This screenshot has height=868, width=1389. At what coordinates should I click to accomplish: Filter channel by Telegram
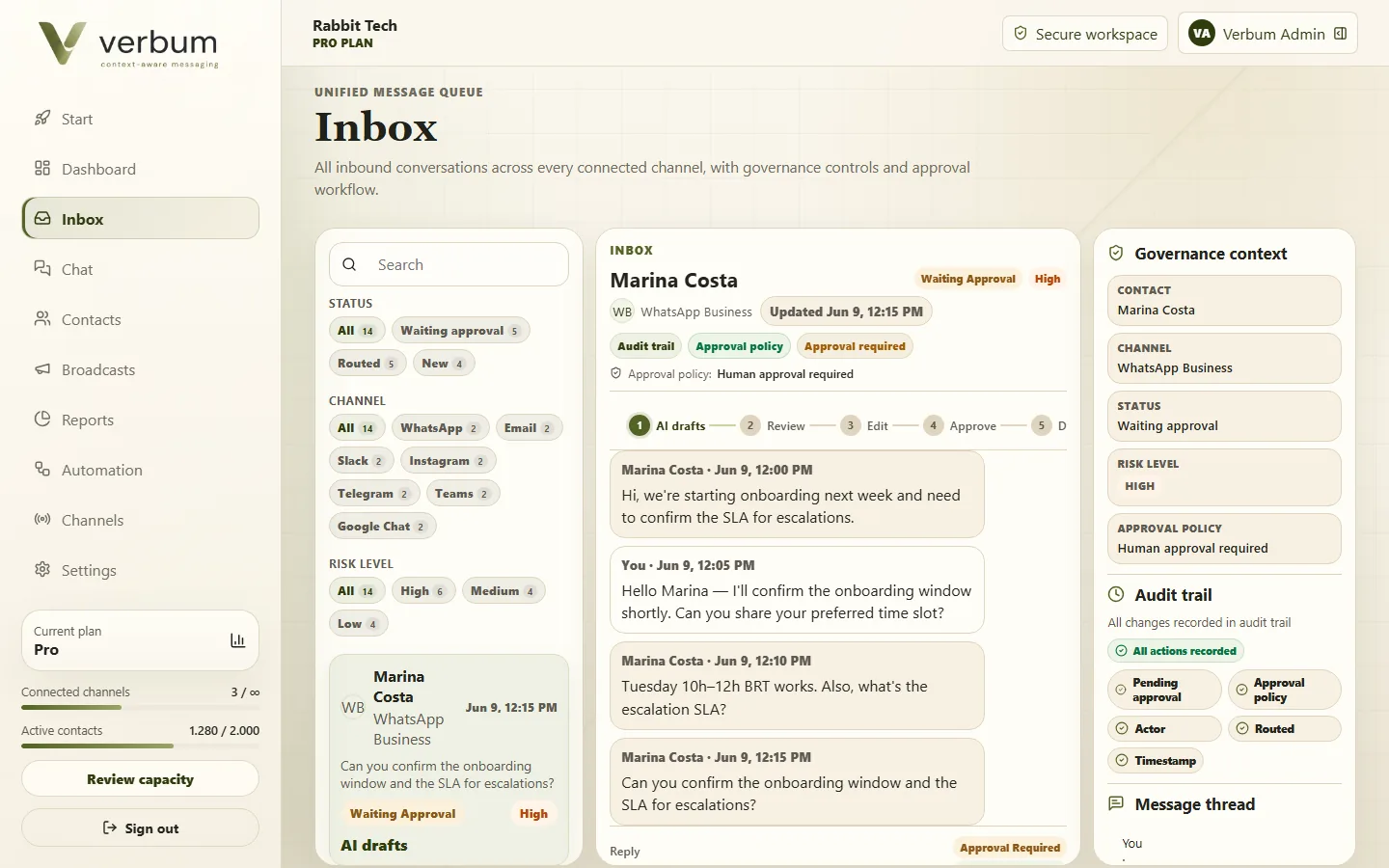pos(373,494)
